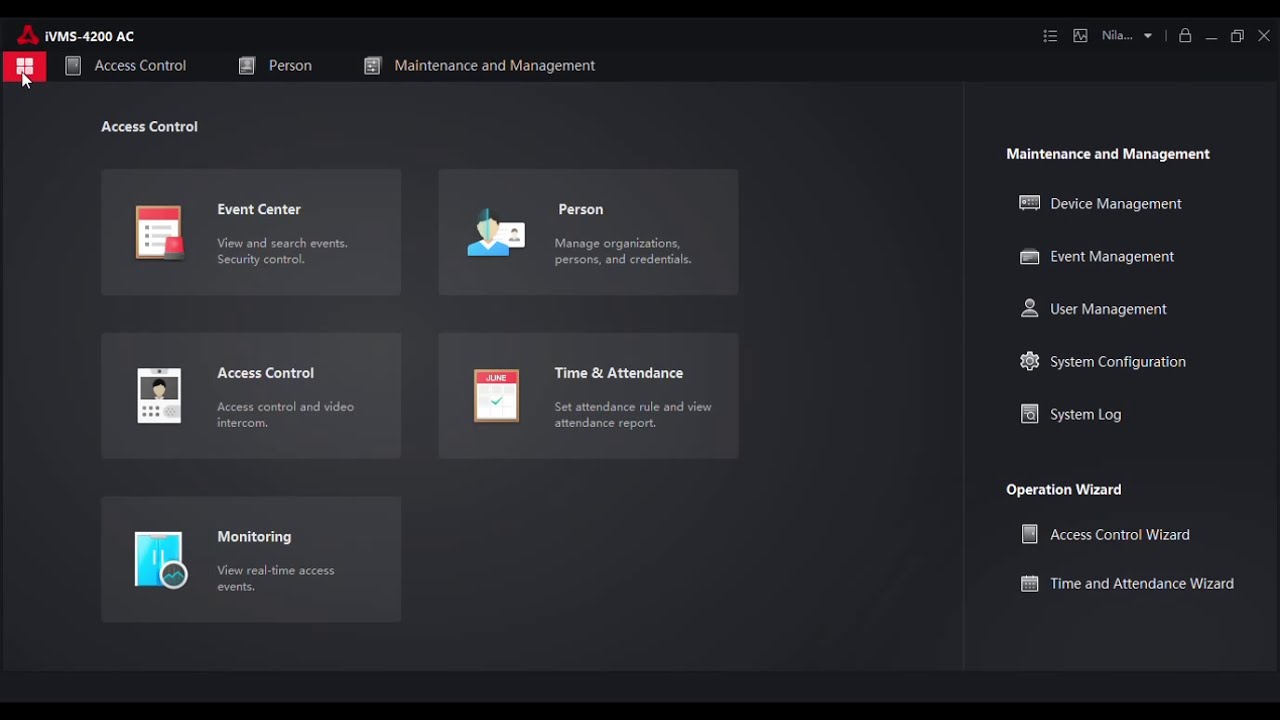The width and height of the screenshot is (1280, 720).
Task: Click the 'Access Control' card title
Action: click(266, 373)
